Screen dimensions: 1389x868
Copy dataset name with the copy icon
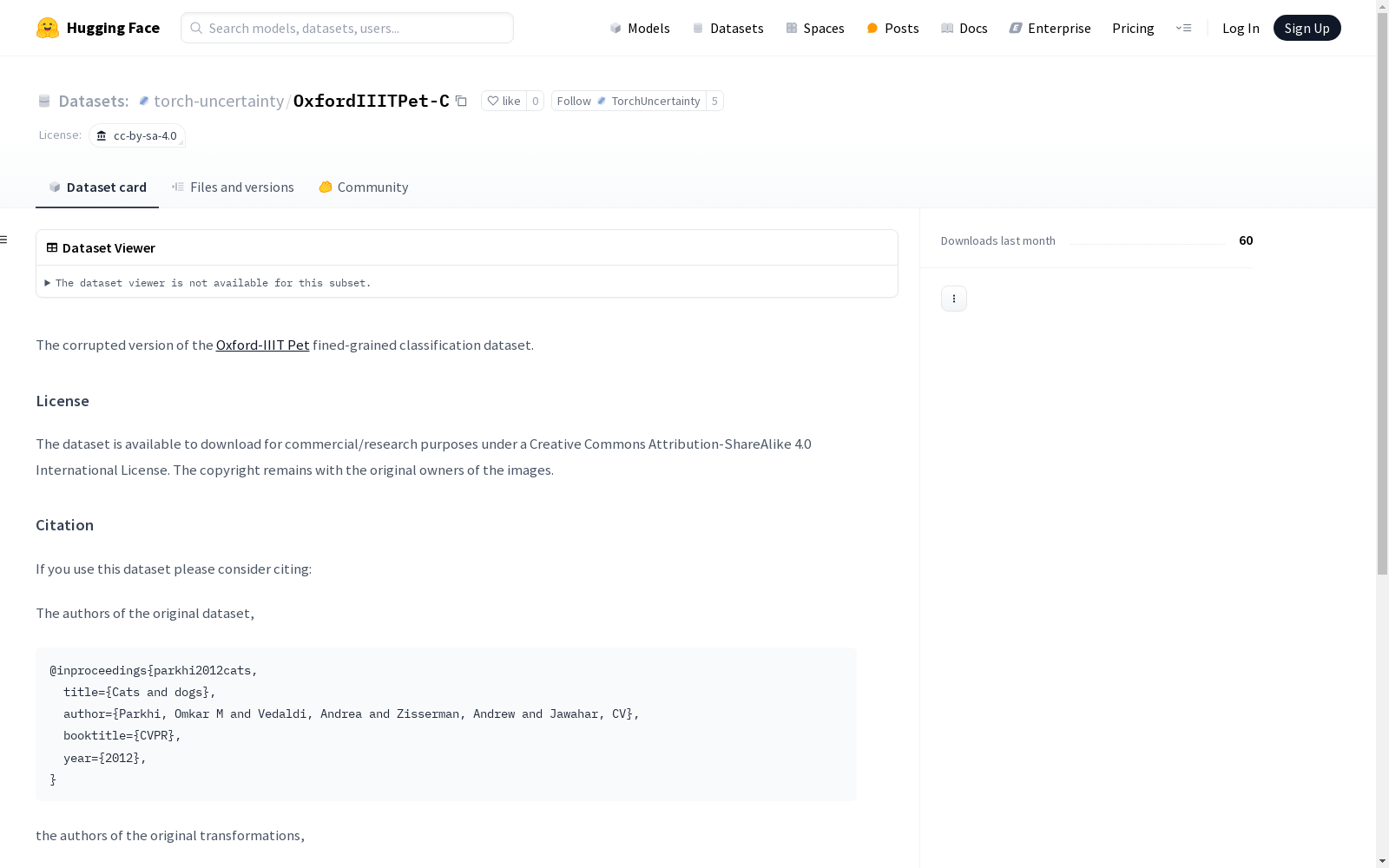[461, 101]
